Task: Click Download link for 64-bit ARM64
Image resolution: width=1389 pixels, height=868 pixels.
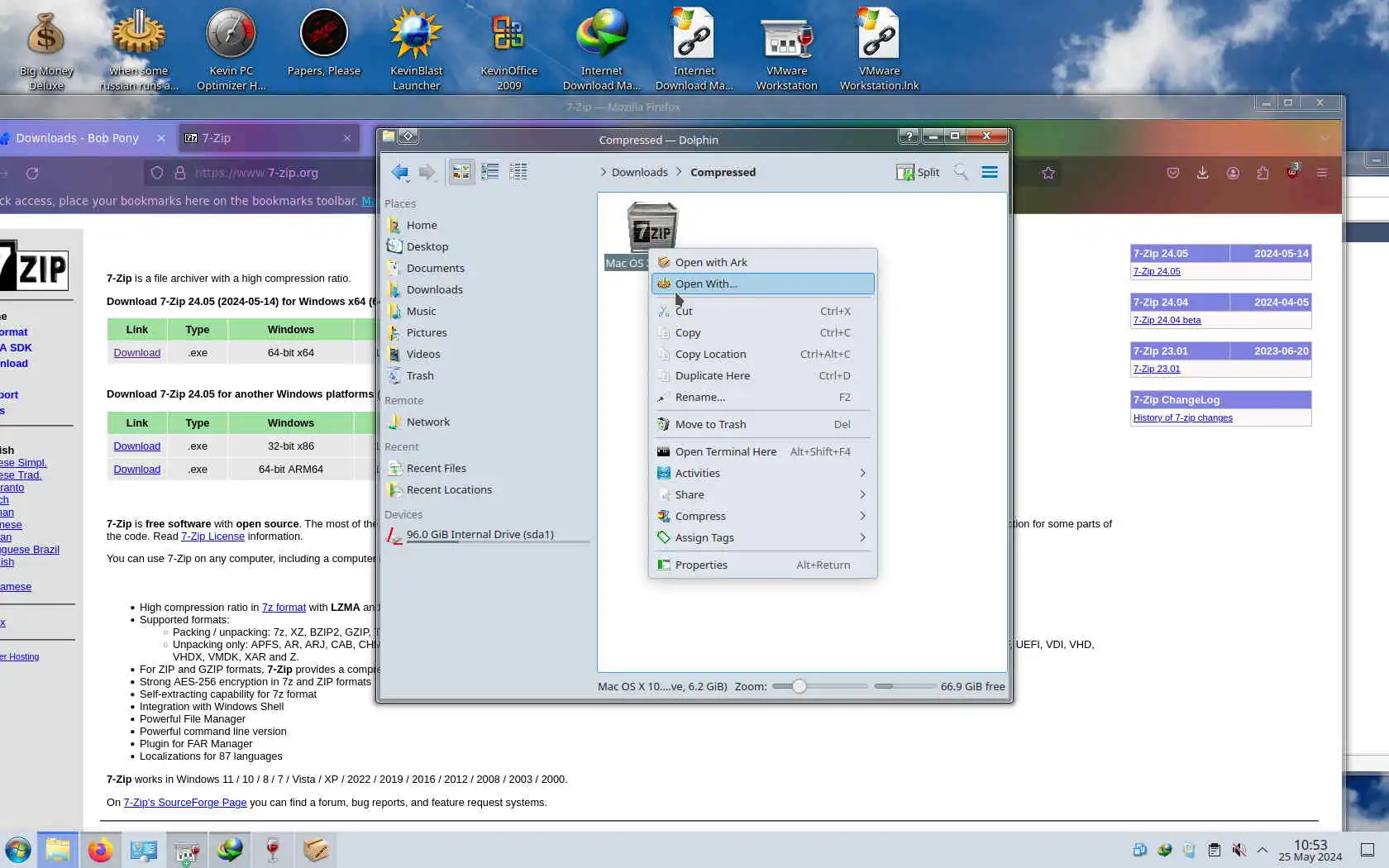Action: 137,469
